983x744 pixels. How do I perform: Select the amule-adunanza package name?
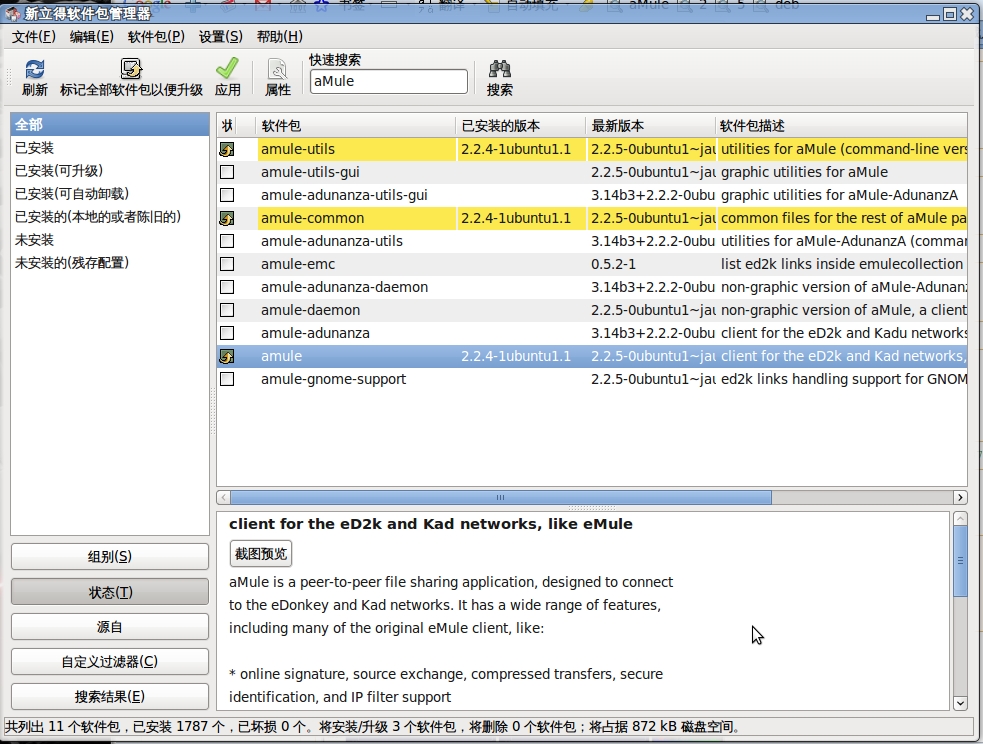315,333
